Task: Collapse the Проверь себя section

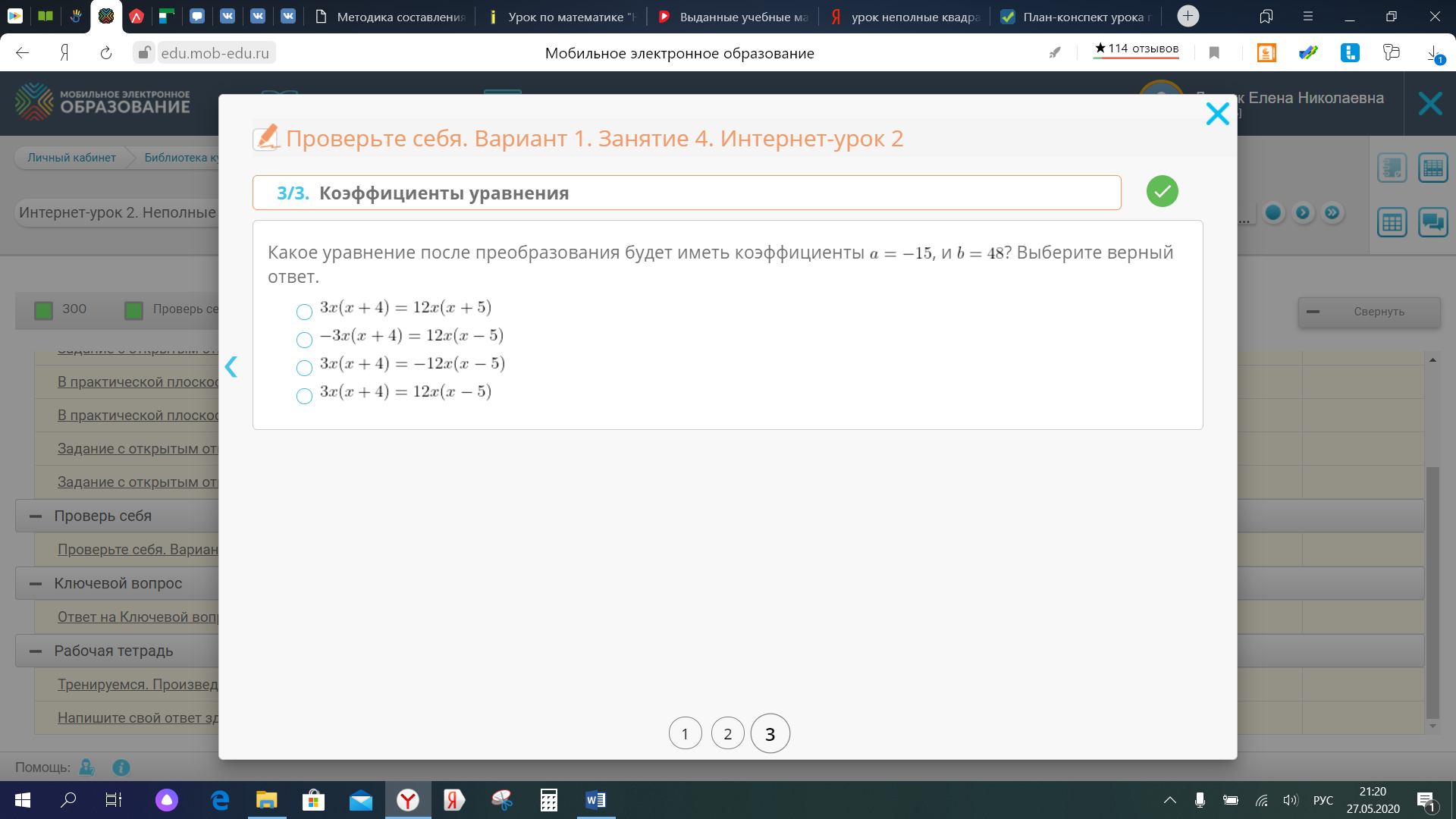Action: 36,516
